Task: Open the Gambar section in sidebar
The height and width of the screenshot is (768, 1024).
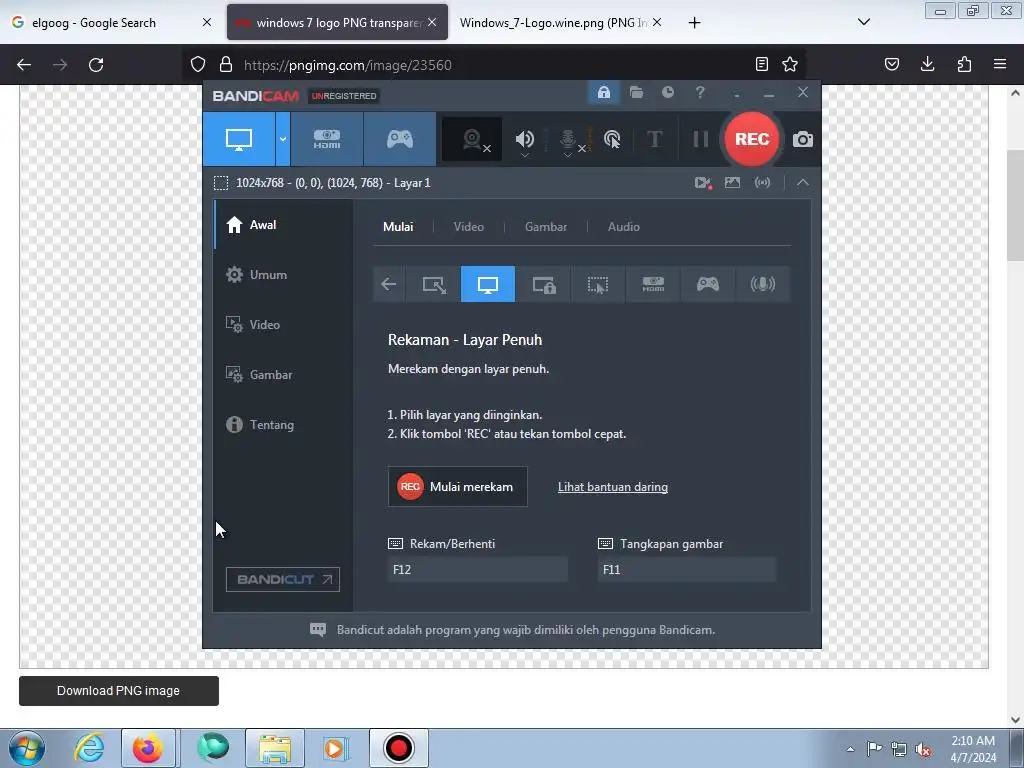Action: pyautogui.click(x=283, y=375)
